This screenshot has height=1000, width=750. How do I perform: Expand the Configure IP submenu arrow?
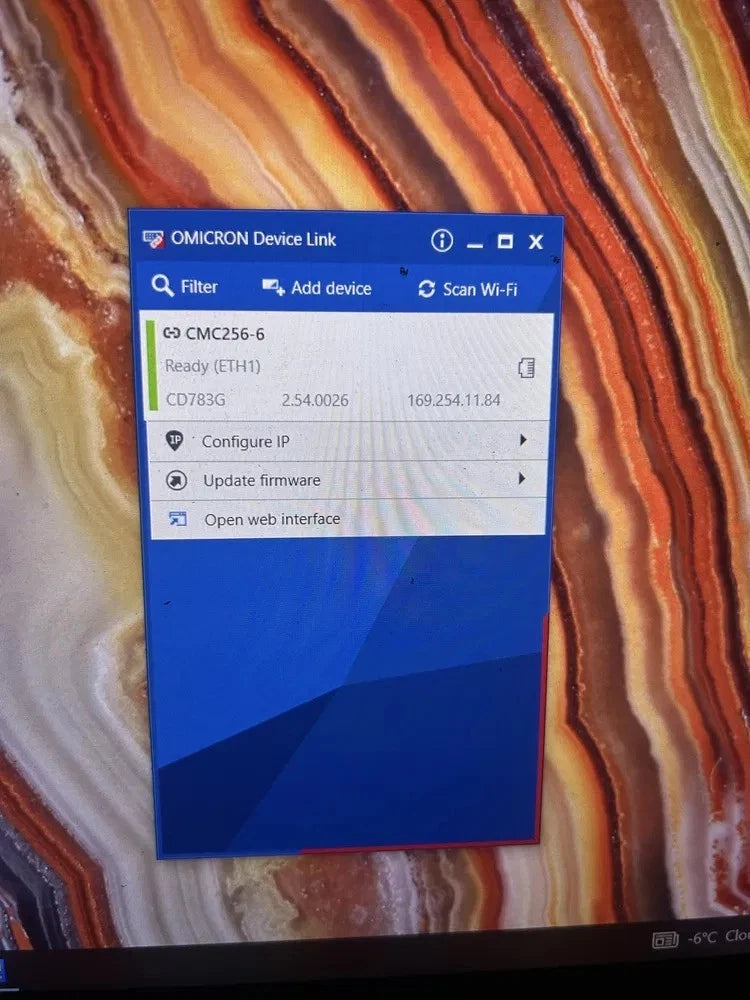(x=522, y=440)
